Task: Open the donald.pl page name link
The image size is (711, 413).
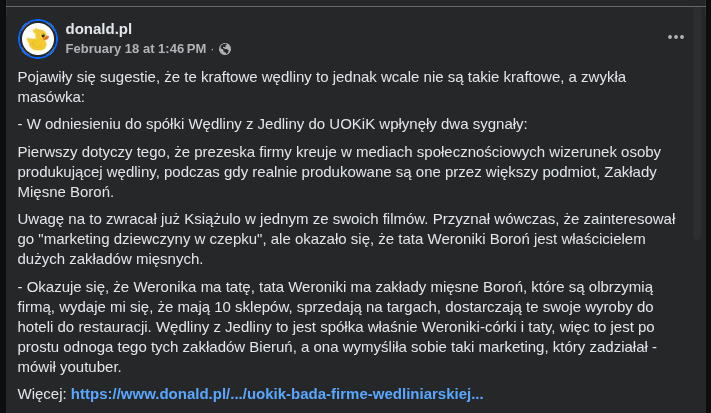Action: point(98,28)
